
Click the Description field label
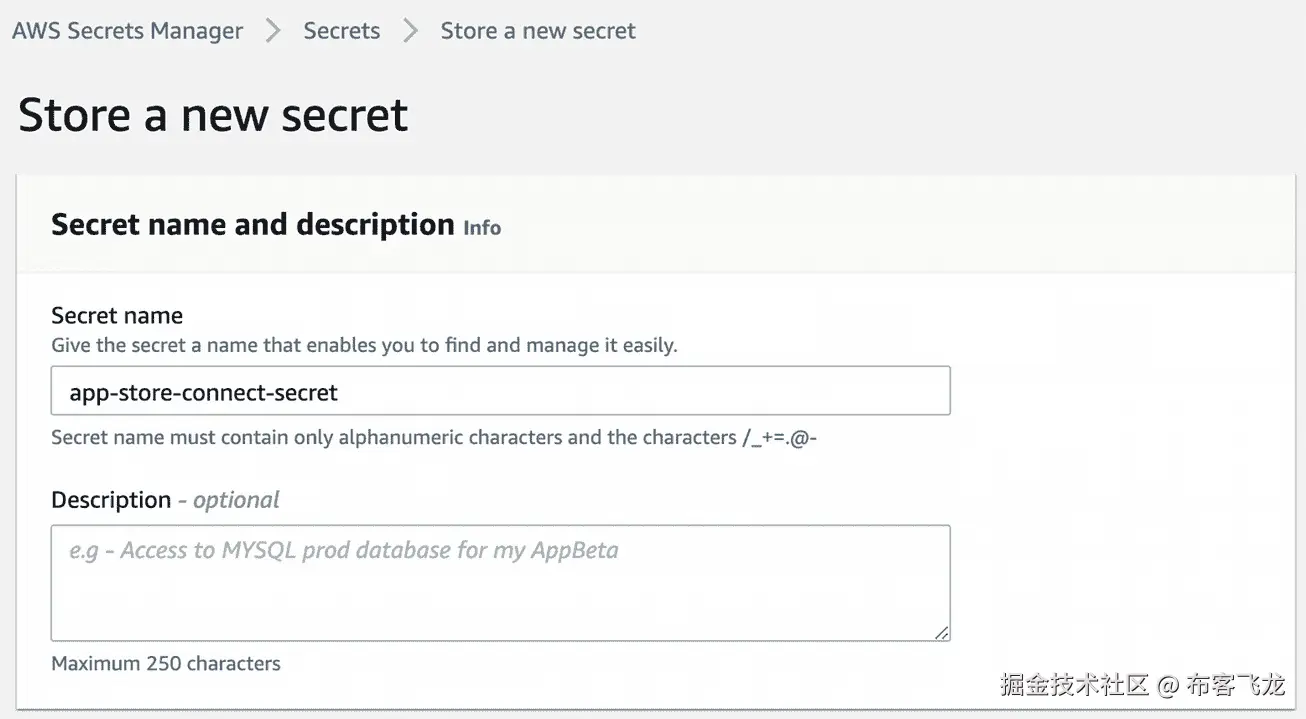[x=111, y=500]
